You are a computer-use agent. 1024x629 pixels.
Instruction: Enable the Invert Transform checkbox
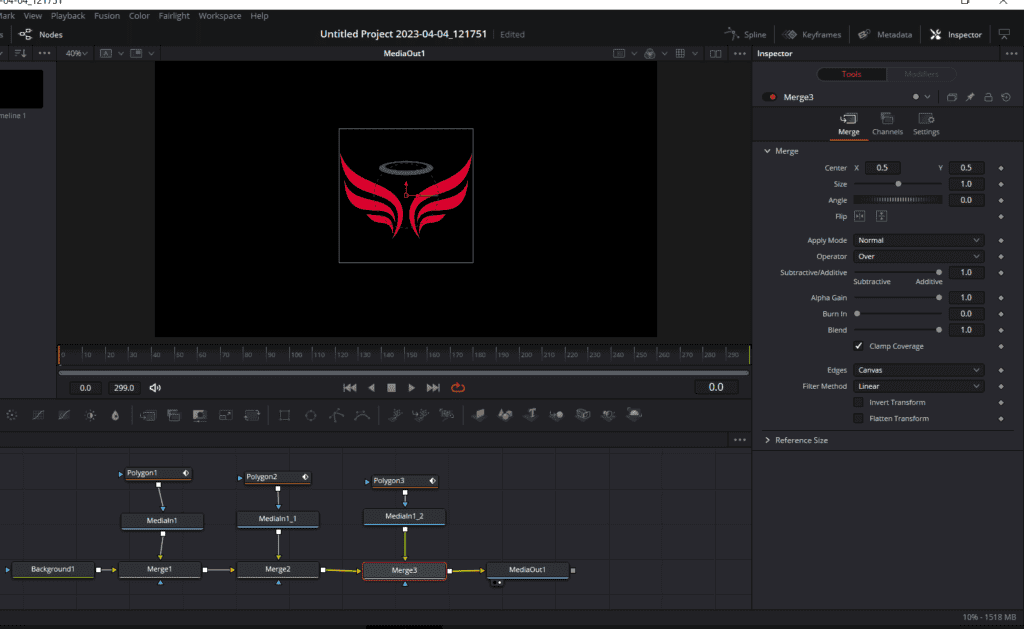click(x=858, y=402)
